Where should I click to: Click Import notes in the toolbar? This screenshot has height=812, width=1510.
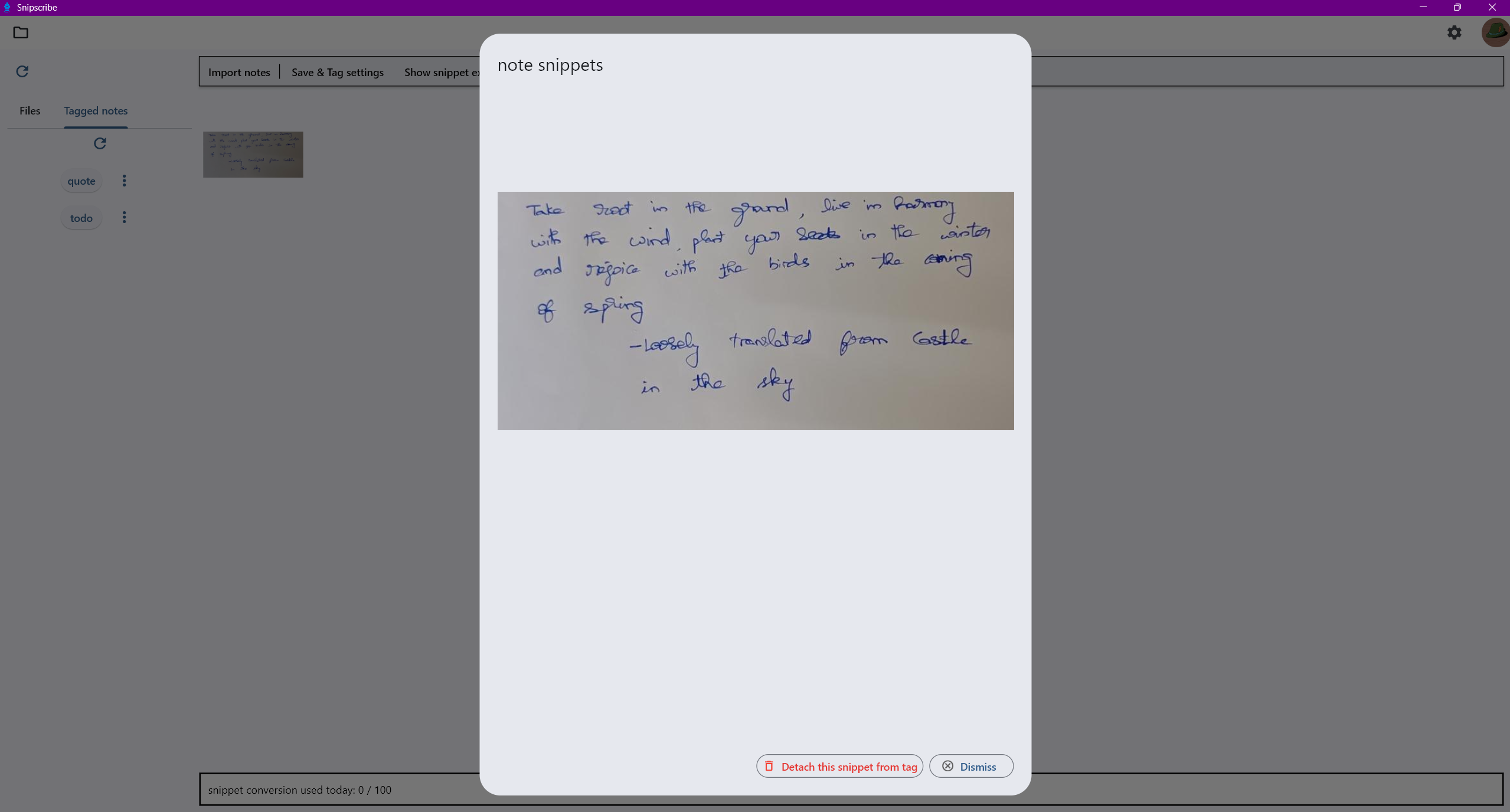(238, 72)
